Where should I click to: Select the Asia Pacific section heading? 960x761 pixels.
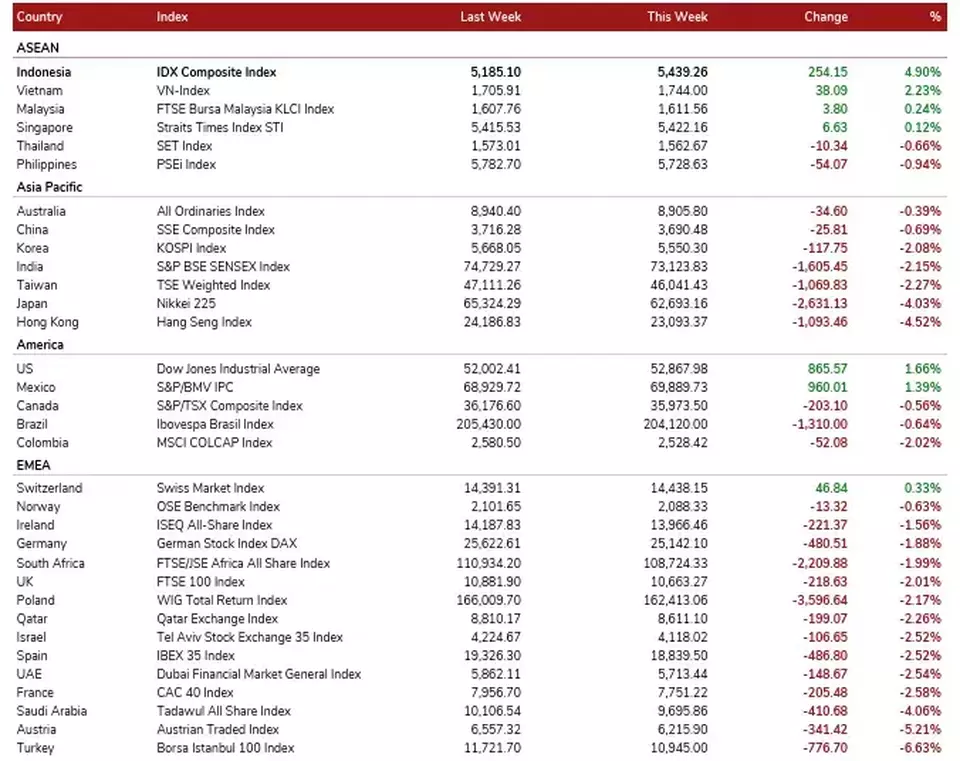[x=49, y=187]
